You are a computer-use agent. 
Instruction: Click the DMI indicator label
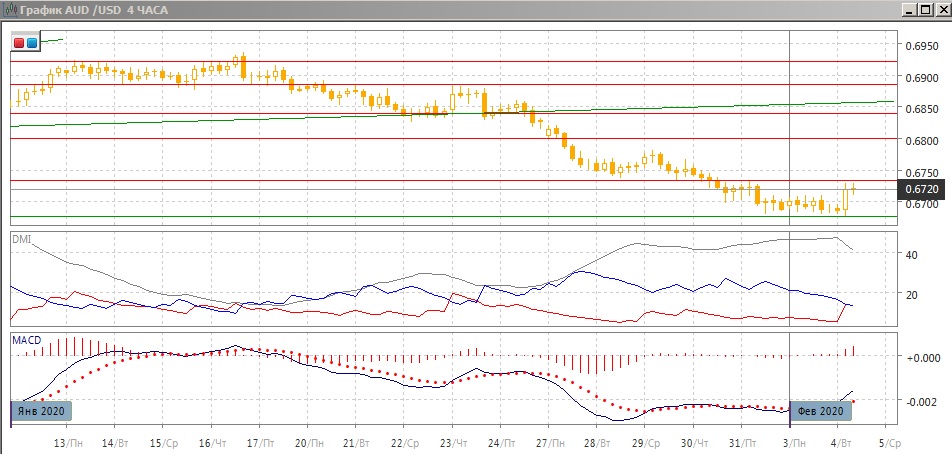click(21, 239)
